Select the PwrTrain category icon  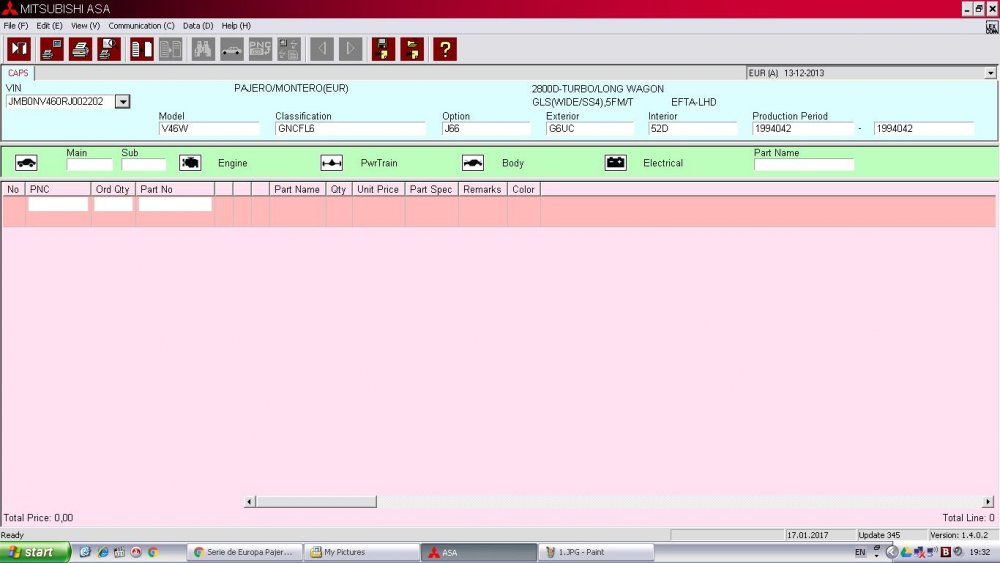pos(332,163)
